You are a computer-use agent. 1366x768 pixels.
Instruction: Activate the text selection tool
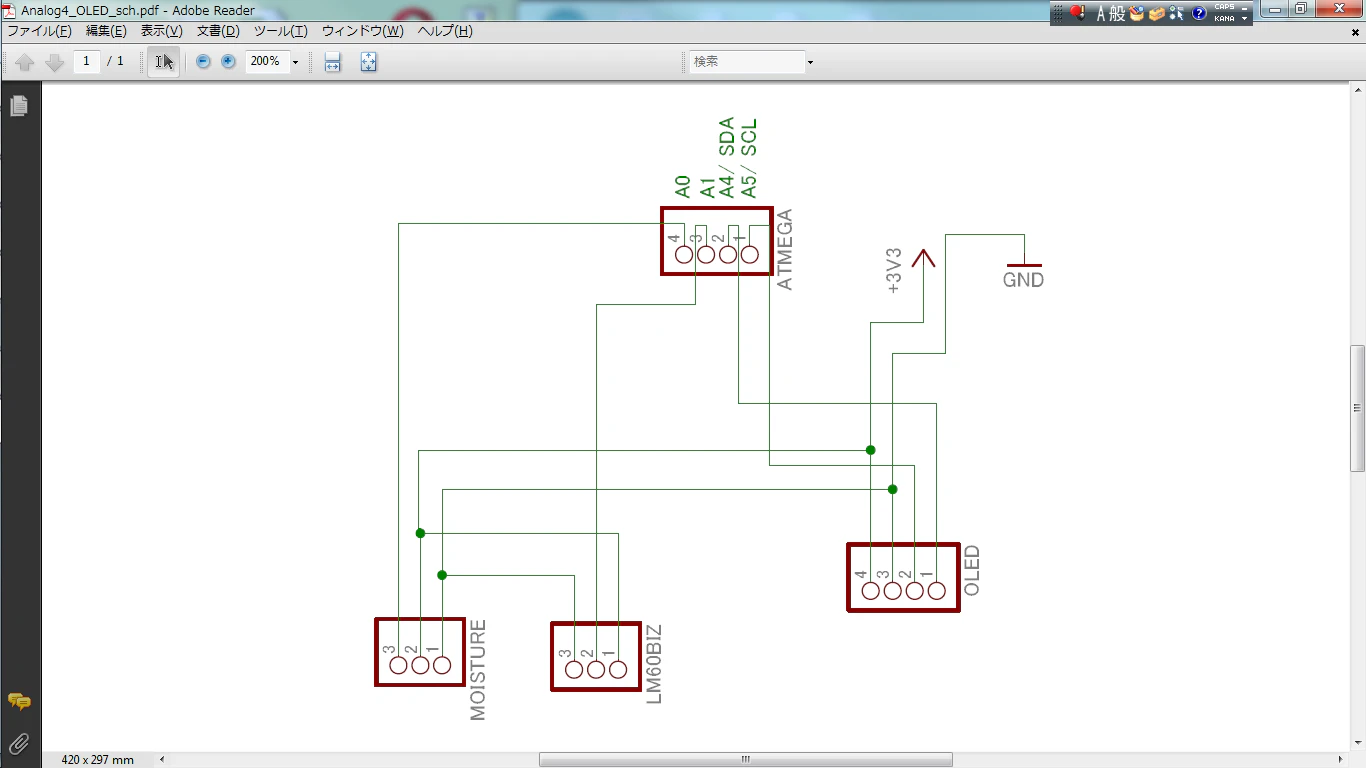[x=163, y=62]
